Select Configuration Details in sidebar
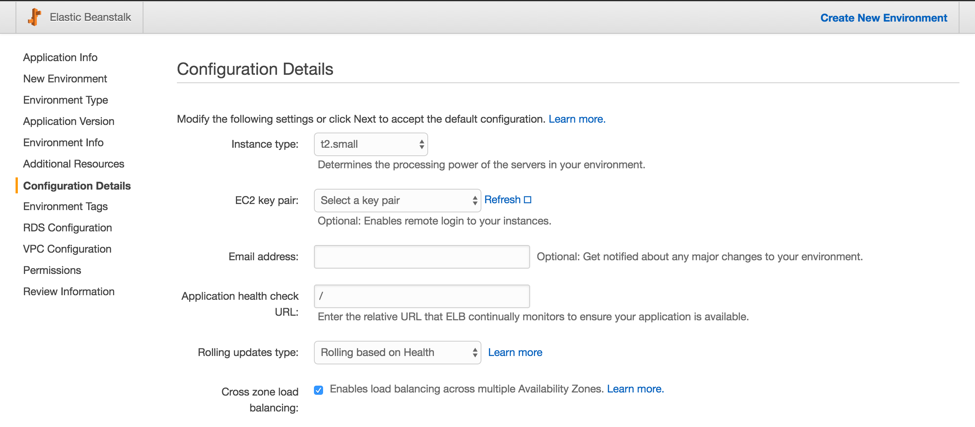 pos(77,186)
